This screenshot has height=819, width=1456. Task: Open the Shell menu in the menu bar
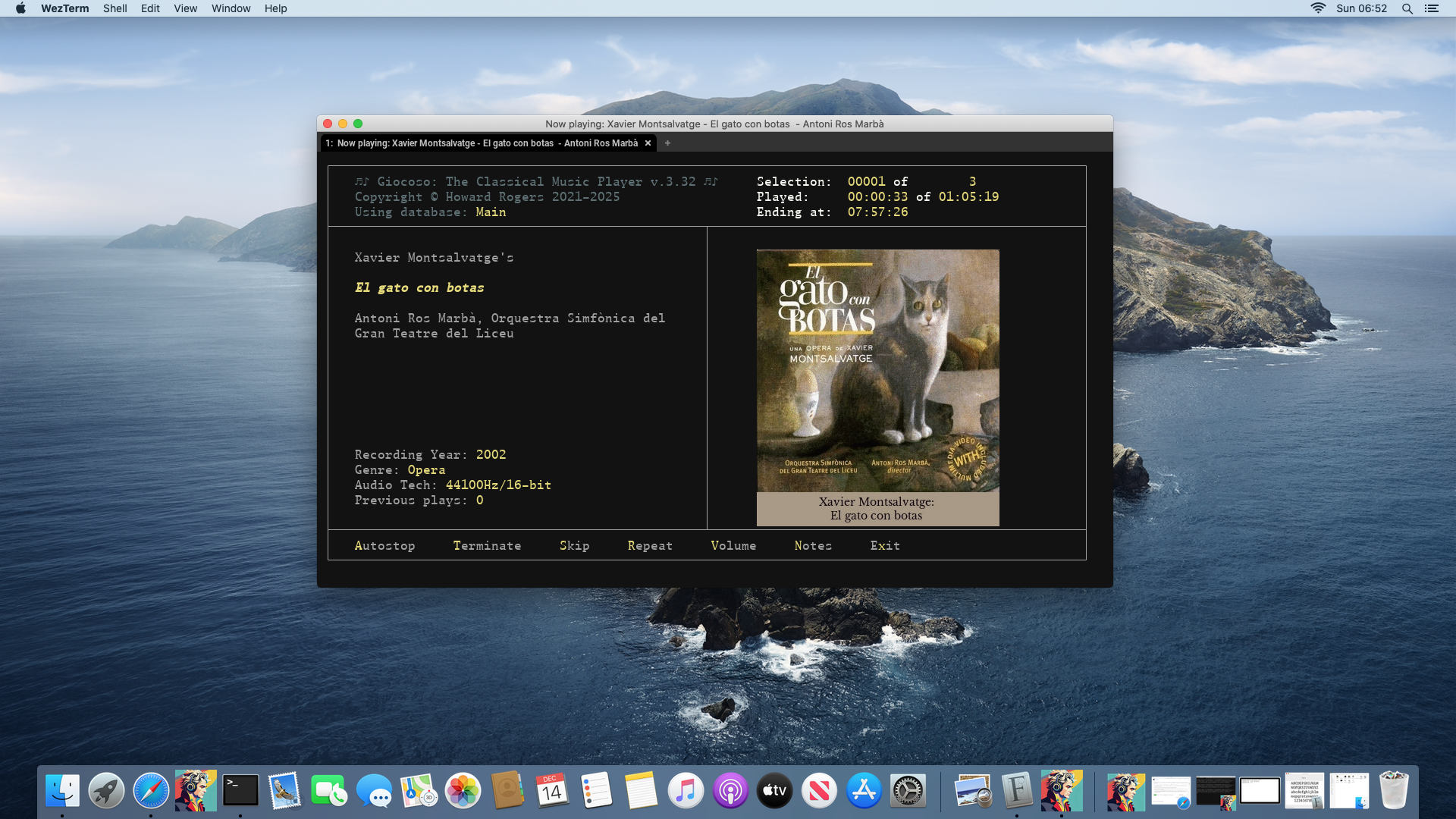click(x=115, y=8)
